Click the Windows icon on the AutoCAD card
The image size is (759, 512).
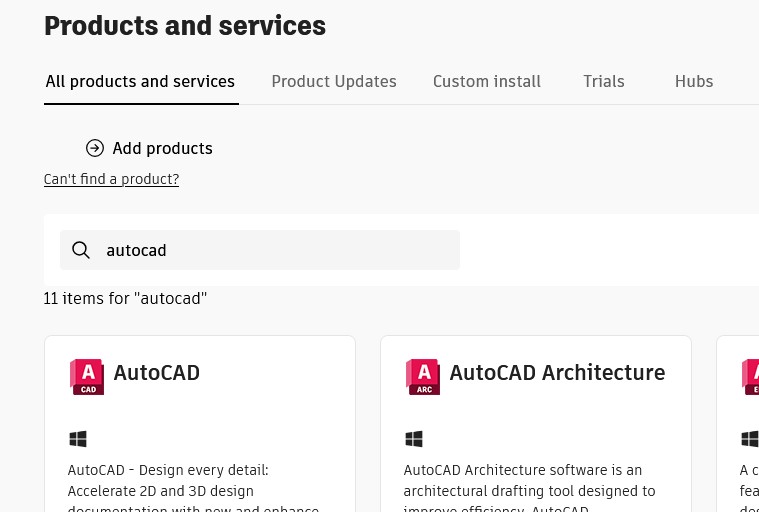coord(78,439)
